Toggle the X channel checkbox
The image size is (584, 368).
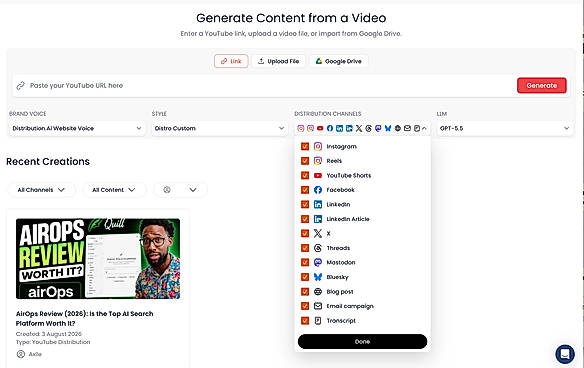click(305, 234)
